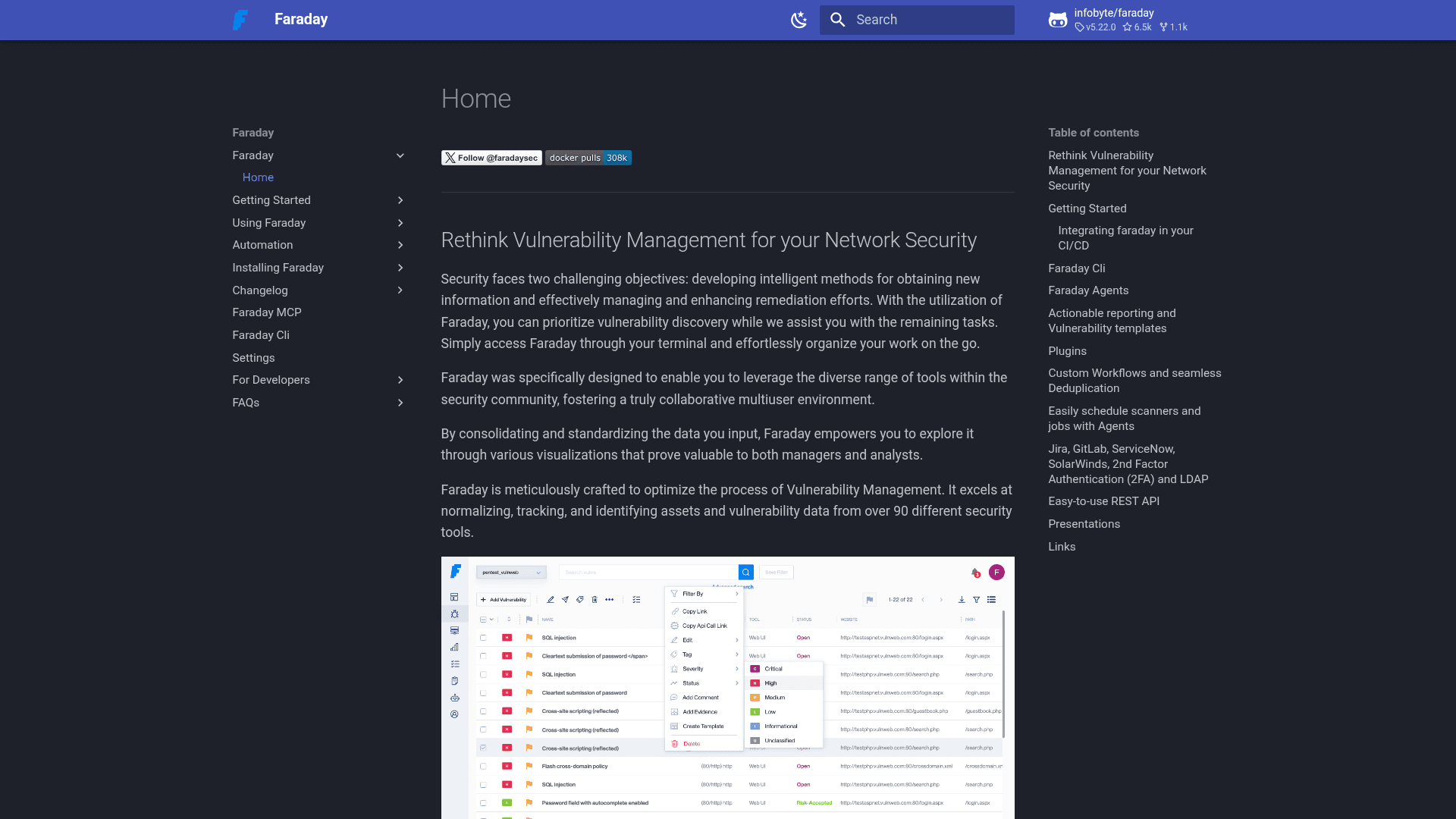Jump to Presentations in table of contents
1456x819 pixels.
click(x=1084, y=524)
